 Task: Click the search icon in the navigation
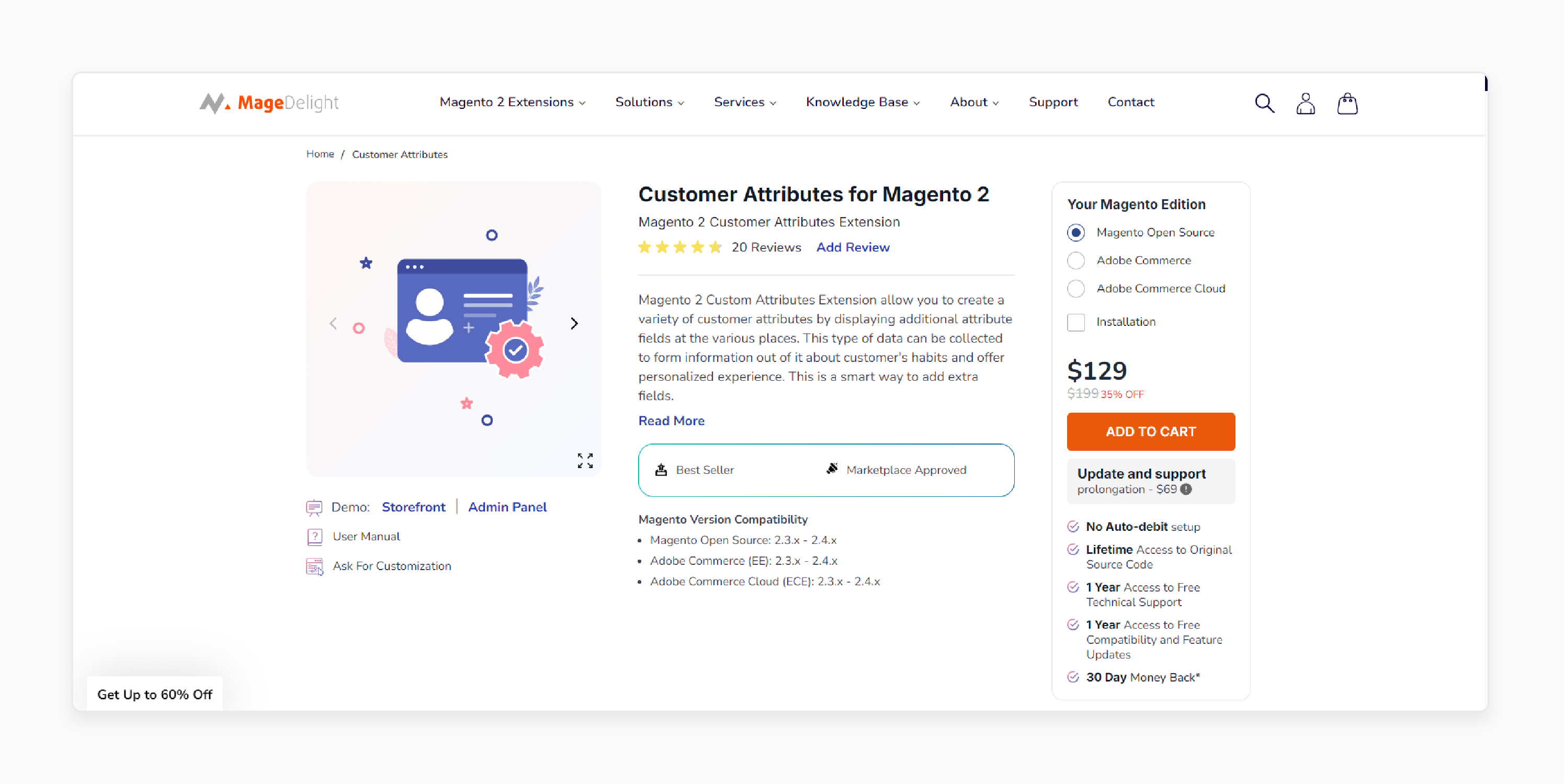pyautogui.click(x=1265, y=101)
